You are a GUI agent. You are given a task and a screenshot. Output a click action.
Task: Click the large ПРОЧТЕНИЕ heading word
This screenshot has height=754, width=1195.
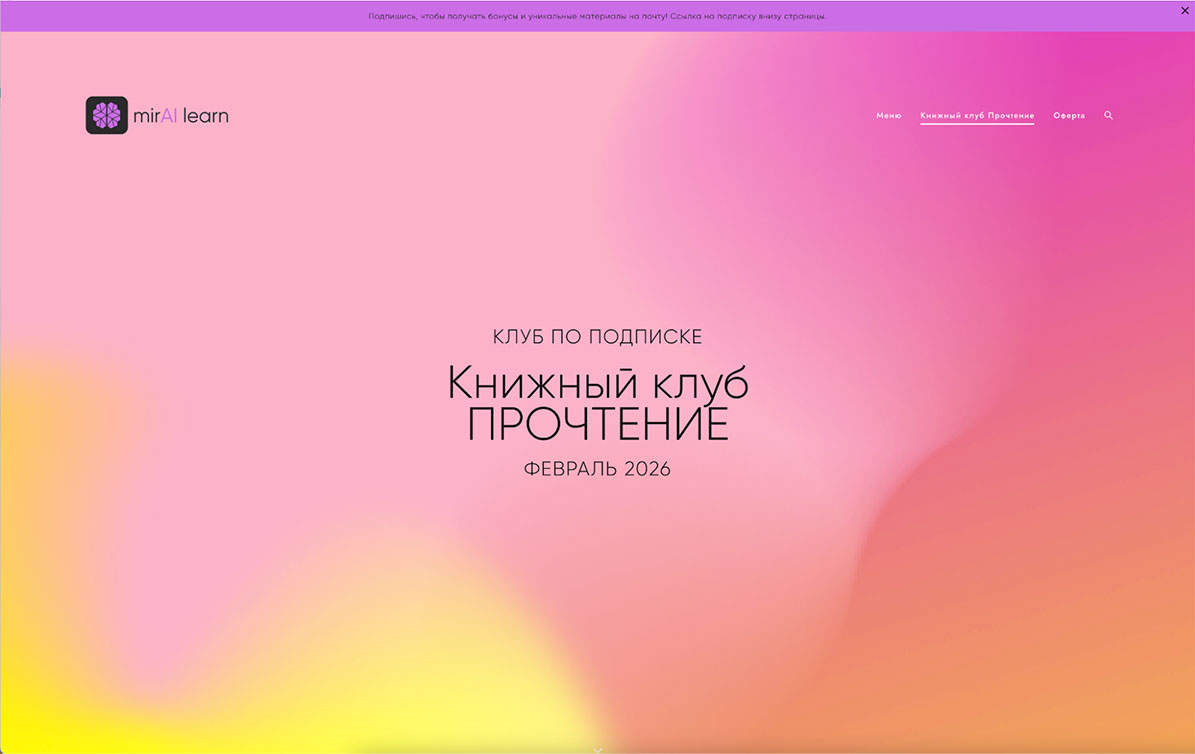pos(597,426)
